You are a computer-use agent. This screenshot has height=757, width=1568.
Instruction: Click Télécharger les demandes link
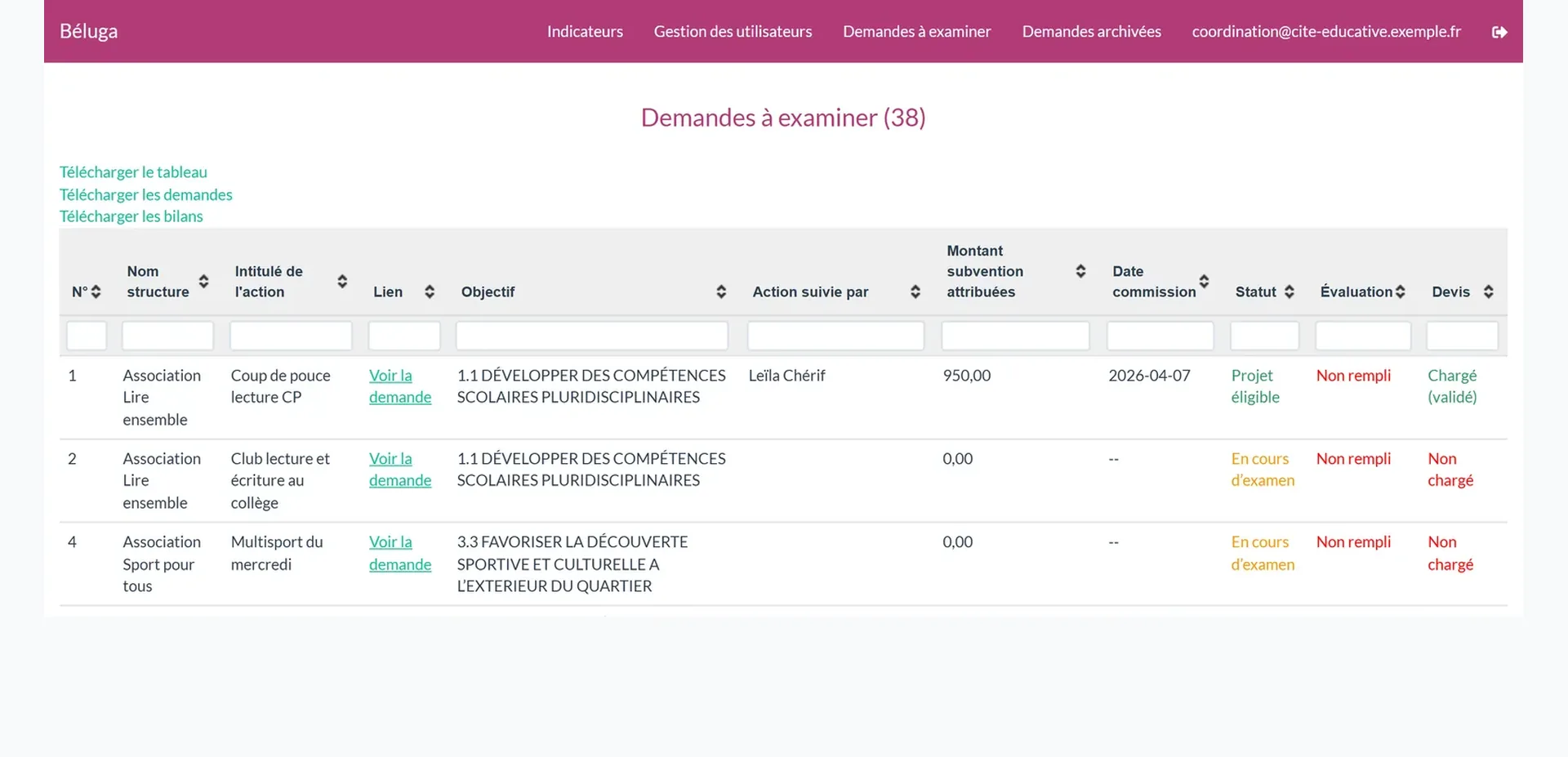[145, 194]
